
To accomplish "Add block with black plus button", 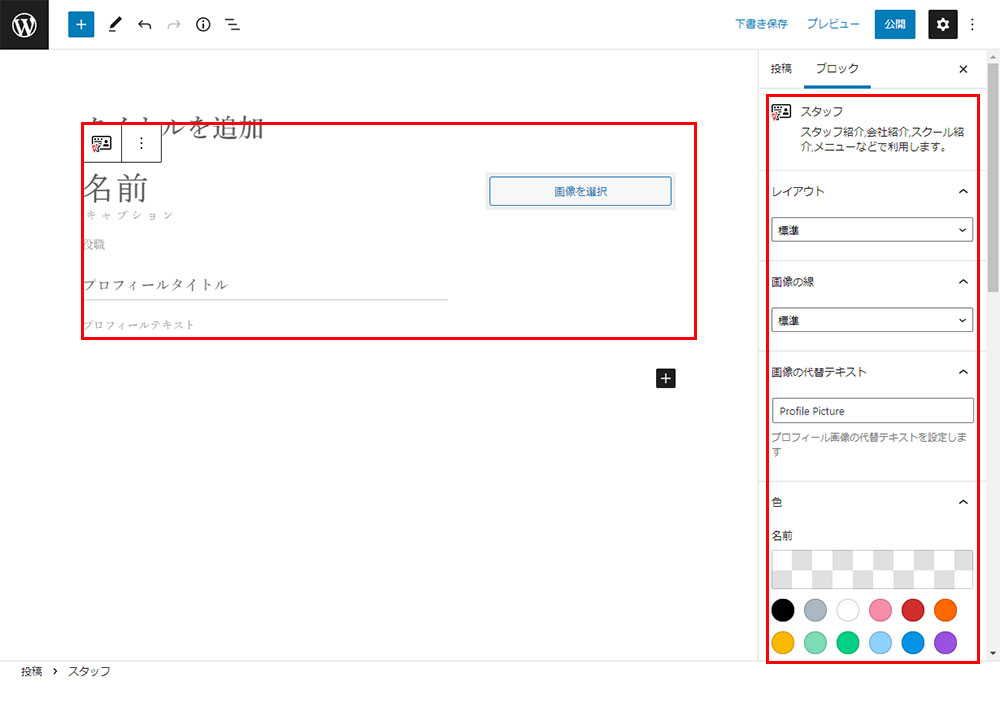I will click(666, 378).
